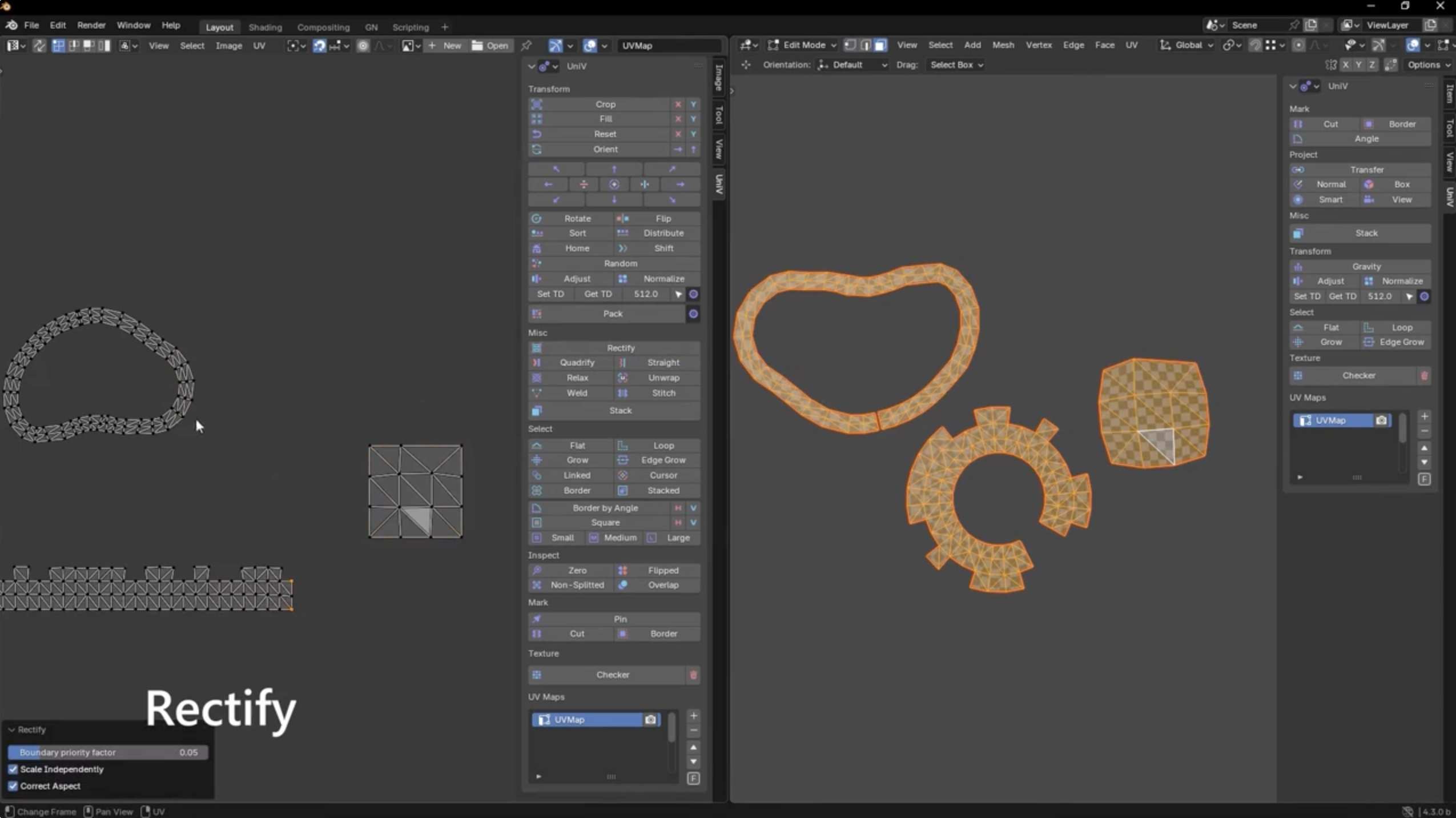Disable Scale Independently checkbox

pos(13,769)
